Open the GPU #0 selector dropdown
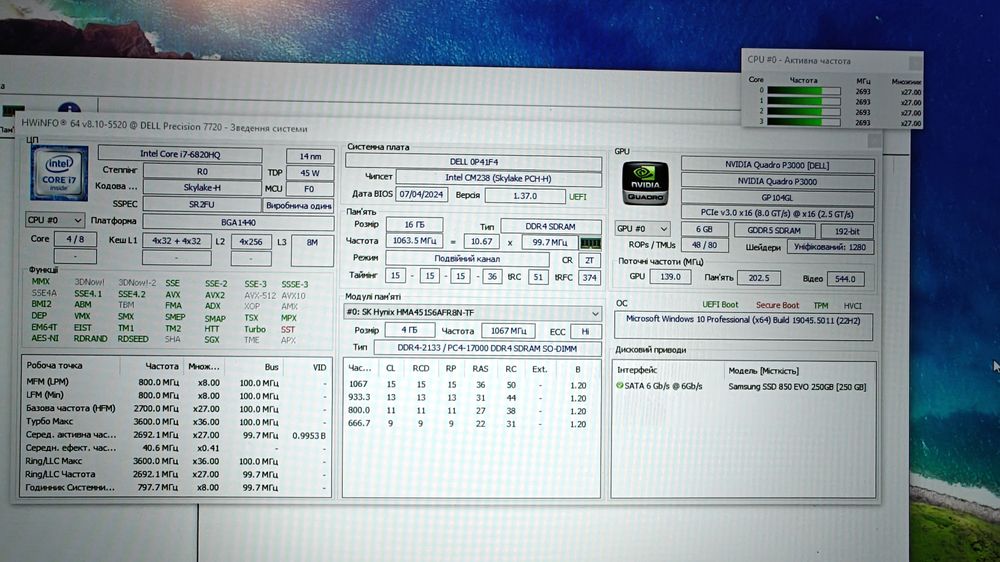1000x562 pixels. [642, 228]
